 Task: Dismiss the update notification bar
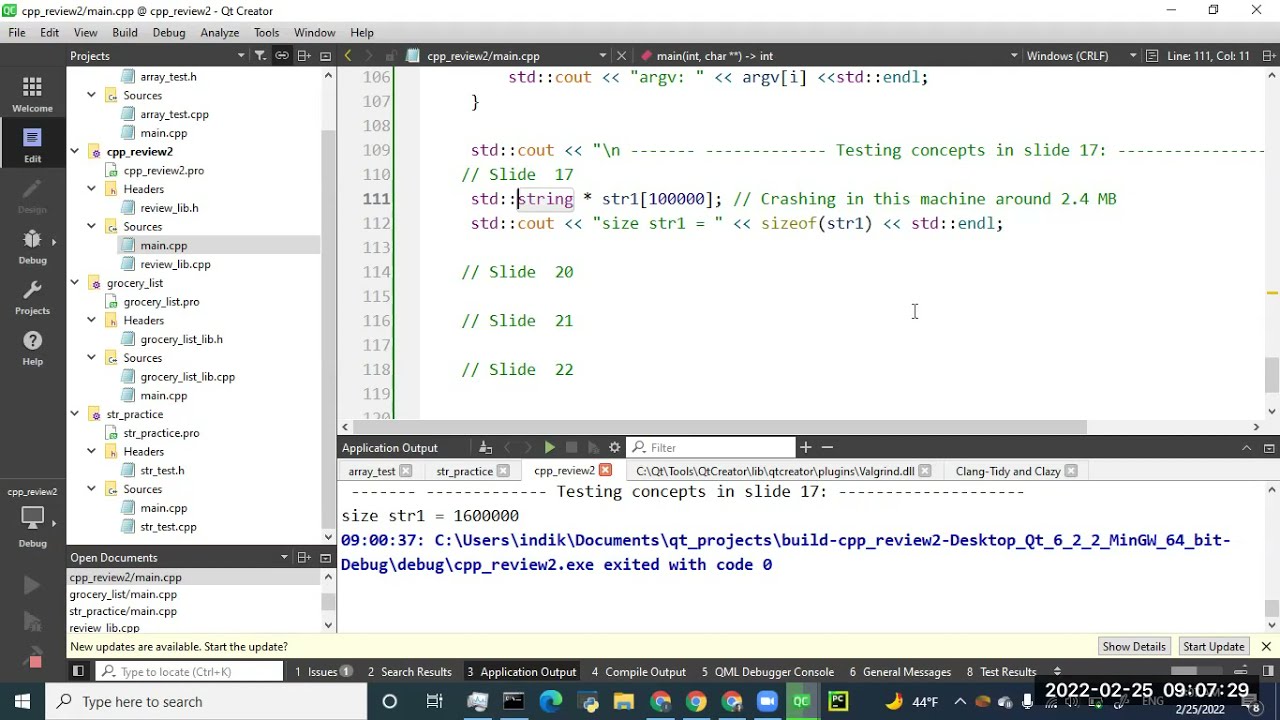pyautogui.click(x=1266, y=647)
